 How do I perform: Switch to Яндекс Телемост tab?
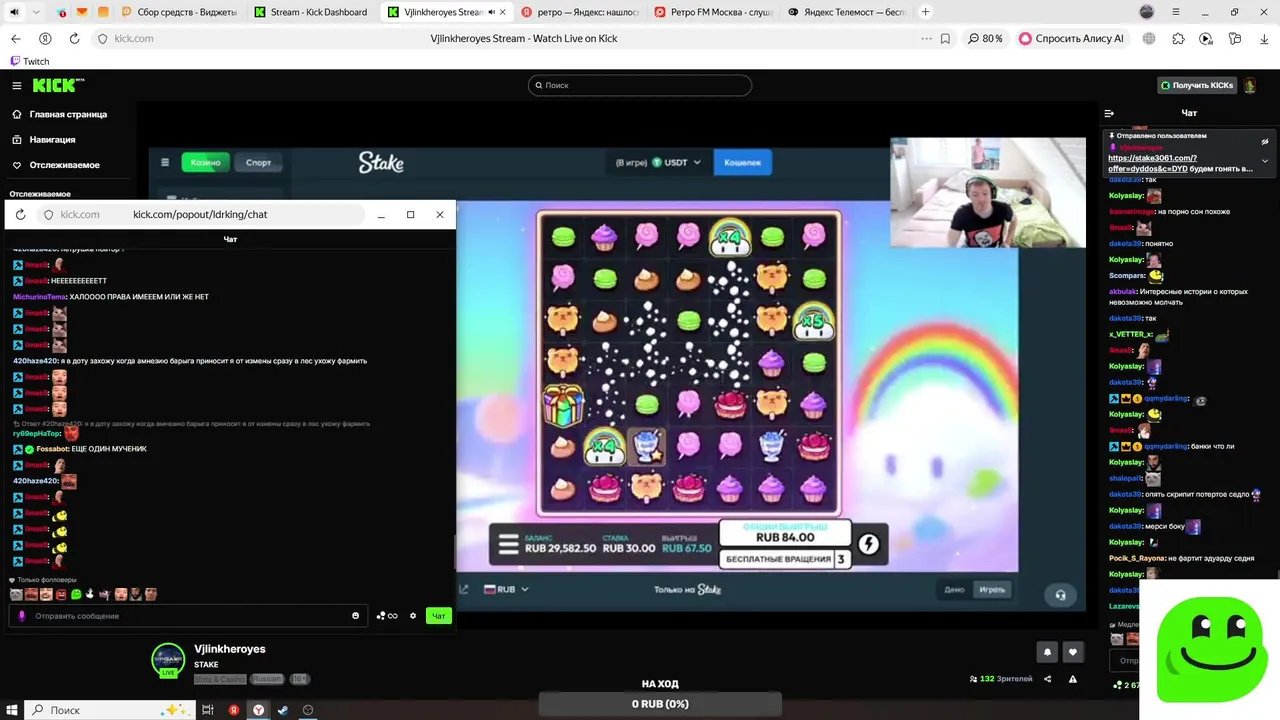coord(847,12)
